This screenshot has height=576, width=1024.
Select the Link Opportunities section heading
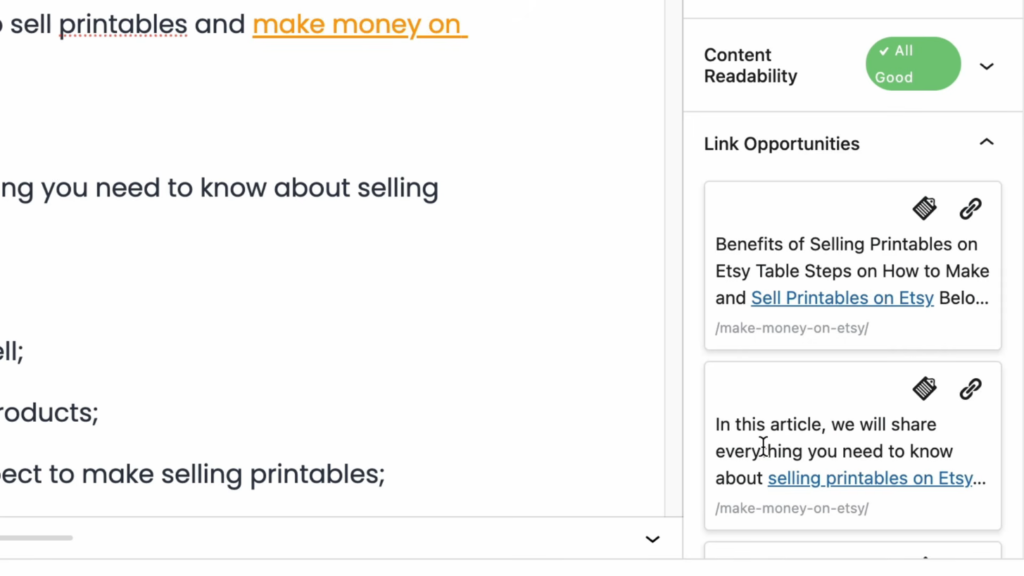(781, 144)
